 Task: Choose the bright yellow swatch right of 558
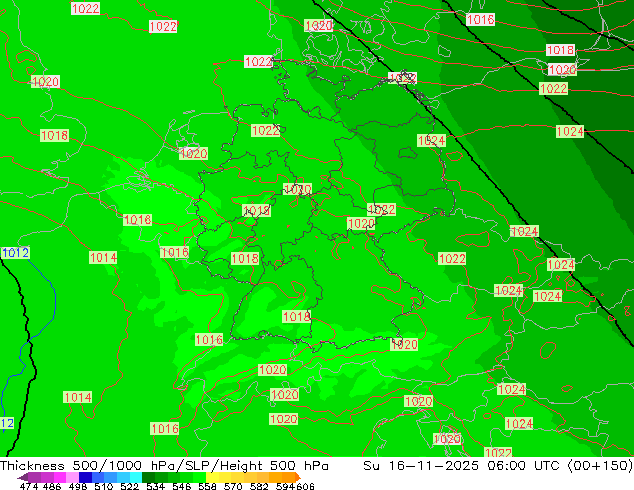213,477
